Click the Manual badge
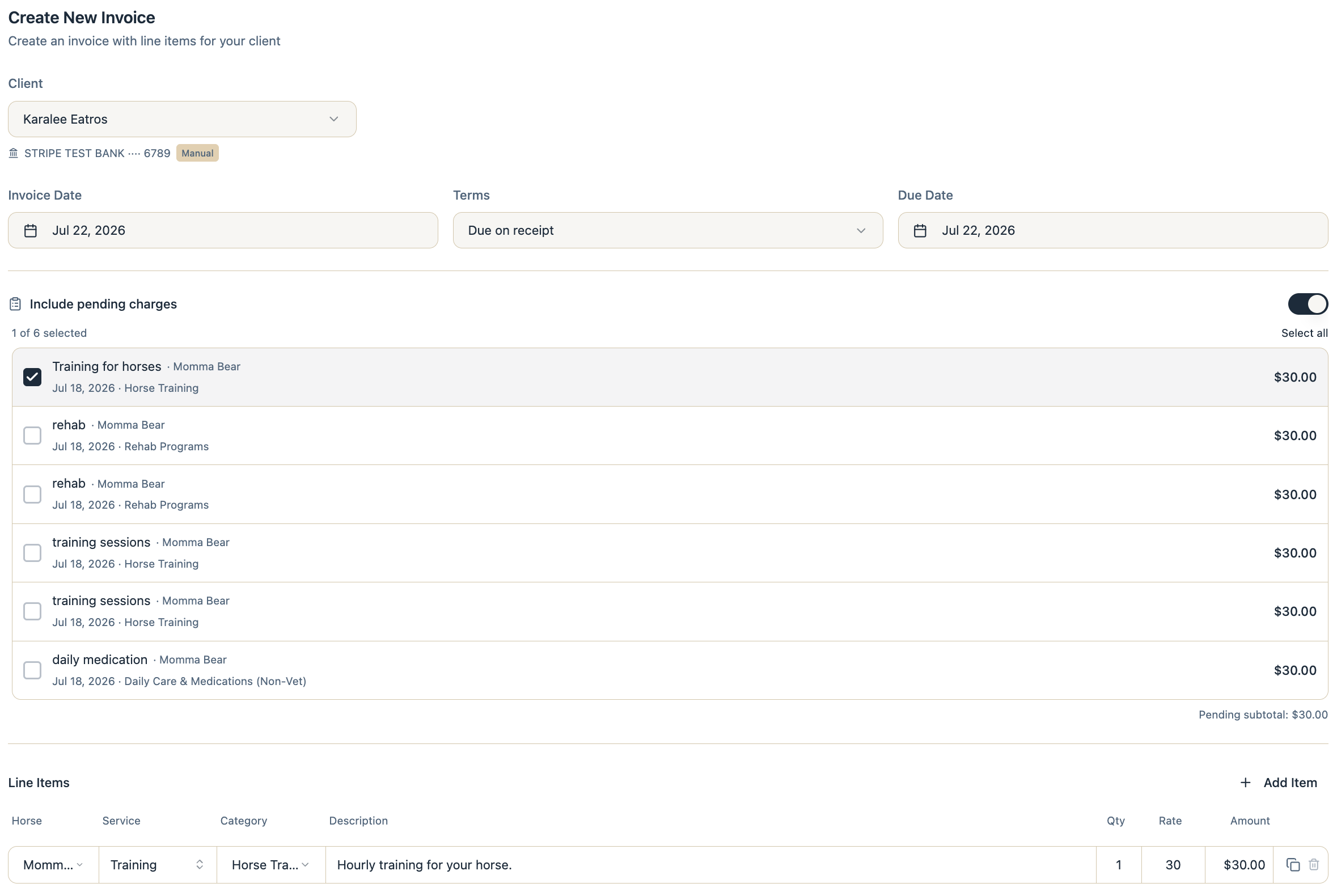1337x896 pixels. [198, 153]
